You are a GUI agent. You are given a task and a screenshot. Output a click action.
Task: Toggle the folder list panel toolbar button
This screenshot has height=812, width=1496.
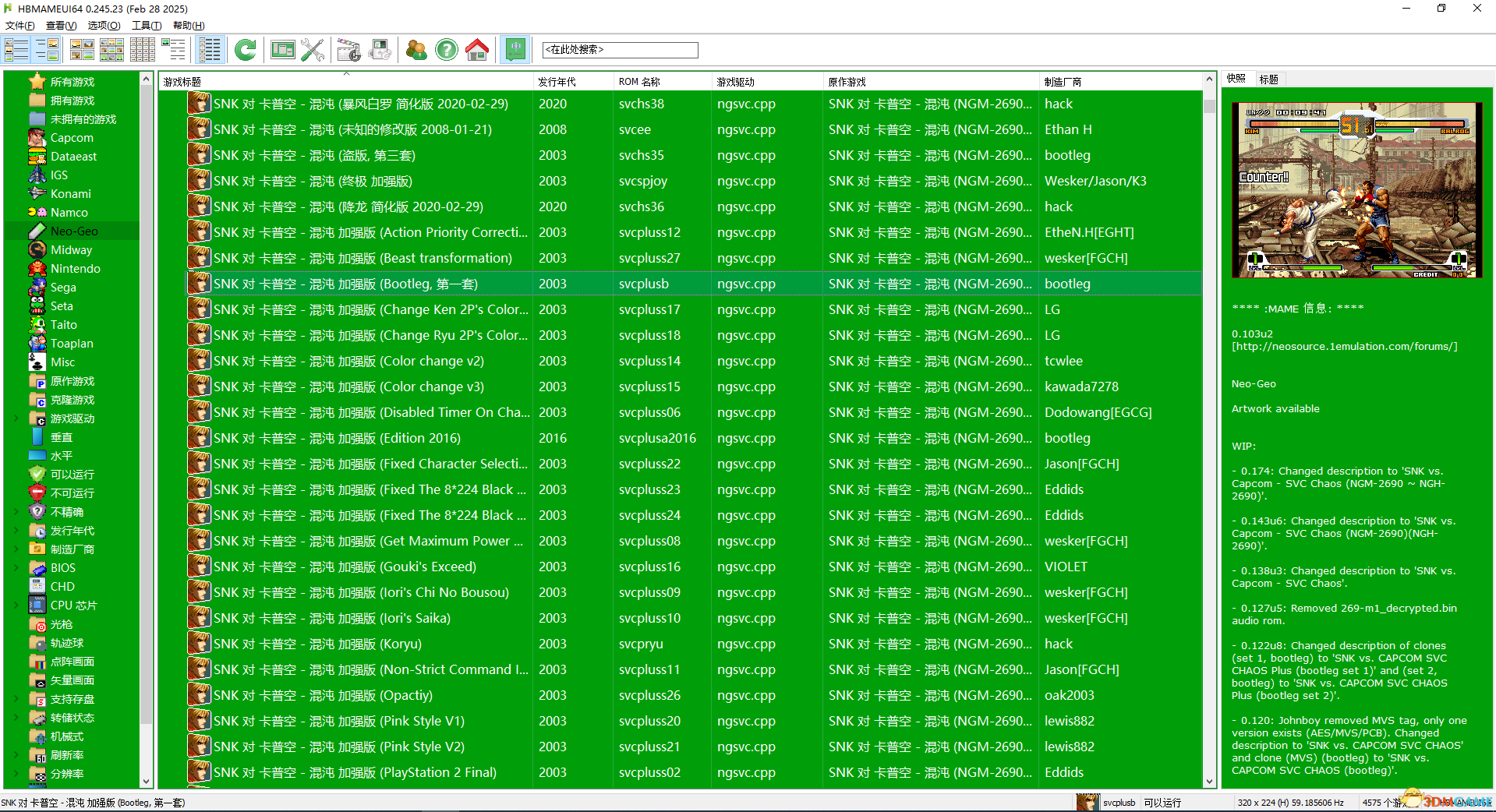tap(16, 50)
